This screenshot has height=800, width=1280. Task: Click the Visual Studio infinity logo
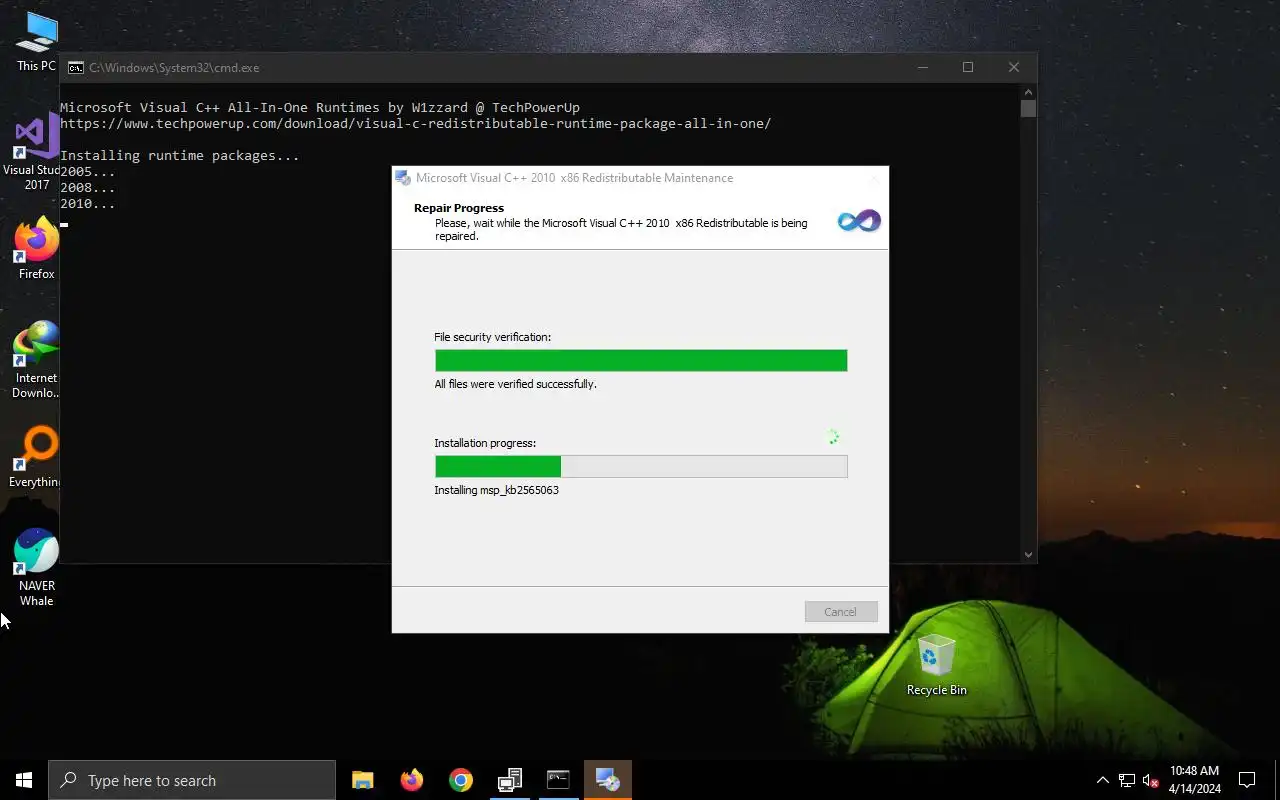click(x=859, y=221)
